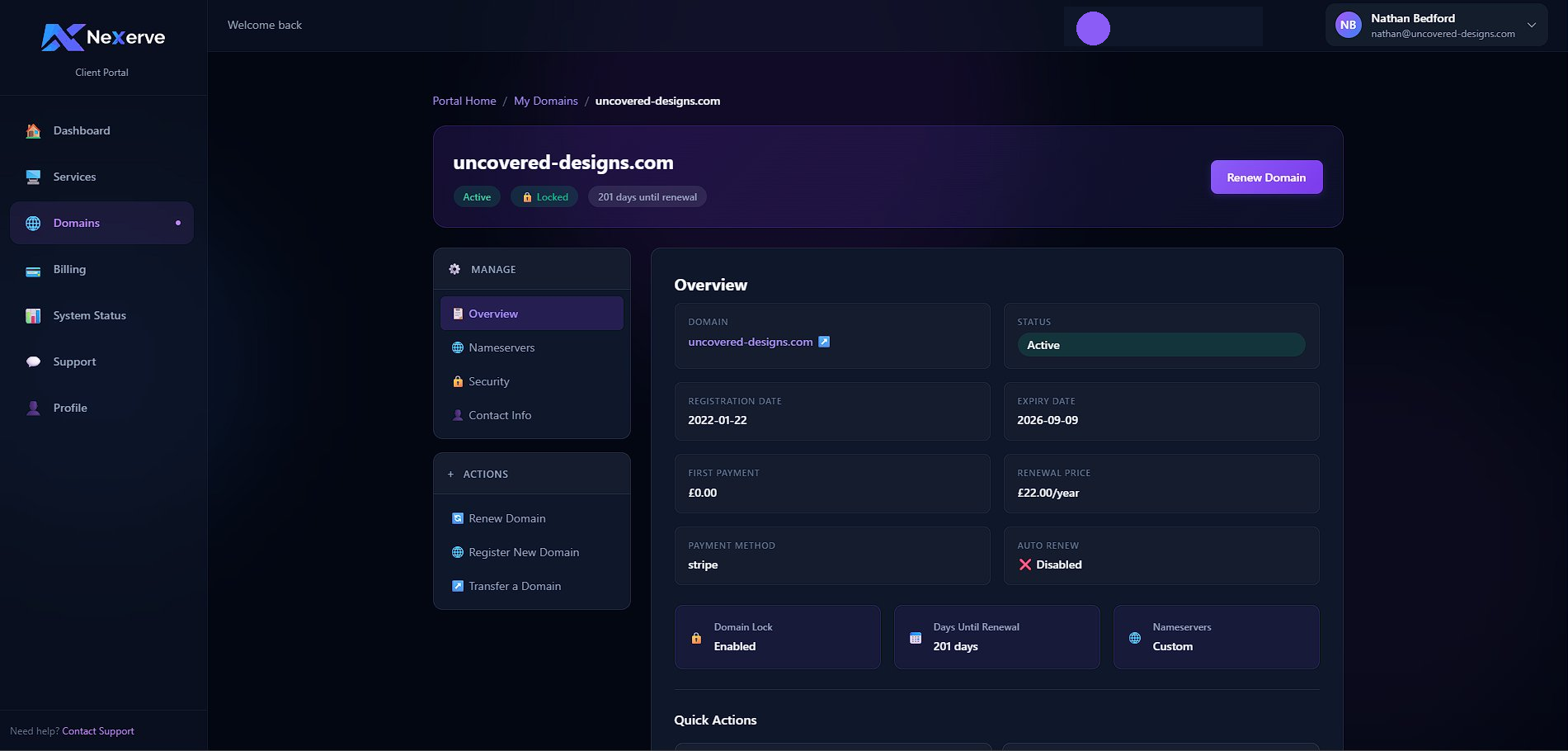This screenshot has height=751, width=1568.
Task: Expand the ACTIONS section
Action: [485, 474]
